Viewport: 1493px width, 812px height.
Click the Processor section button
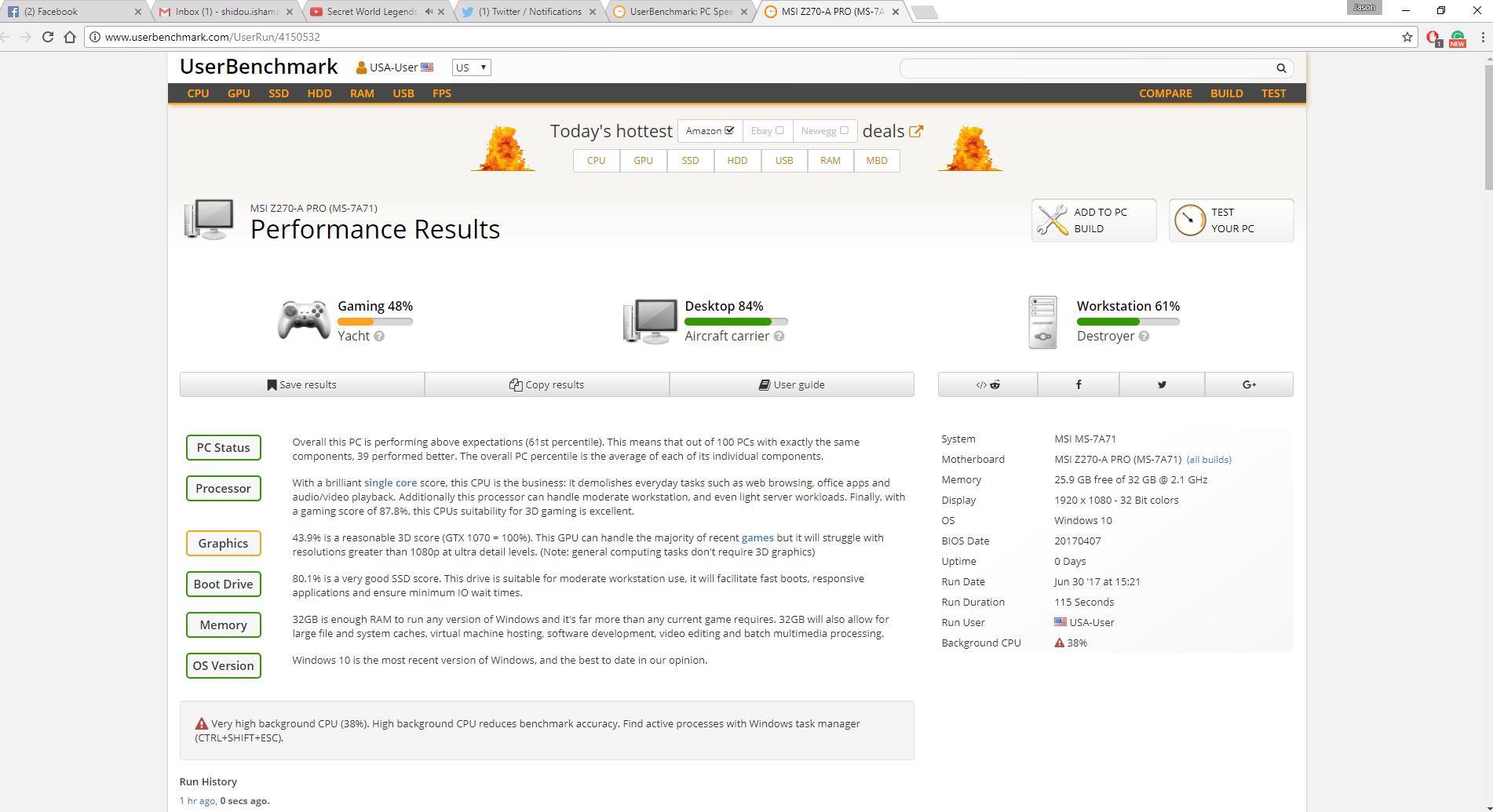point(224,489)
